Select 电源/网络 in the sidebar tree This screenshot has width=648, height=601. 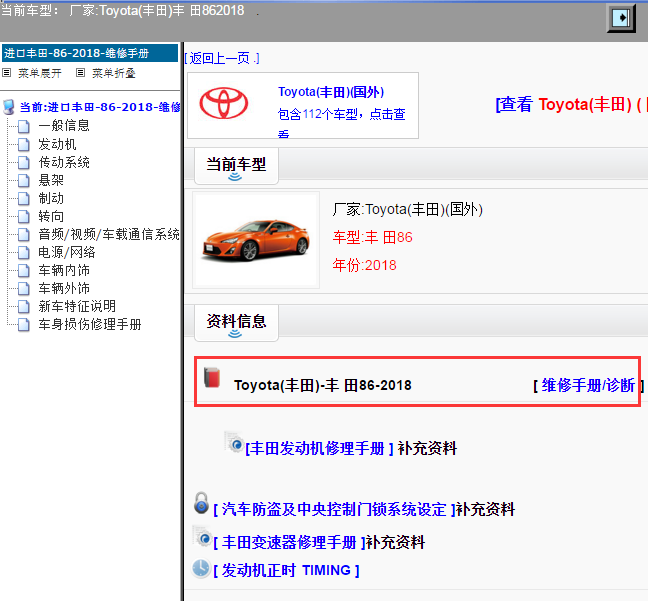tap(67, 252)
